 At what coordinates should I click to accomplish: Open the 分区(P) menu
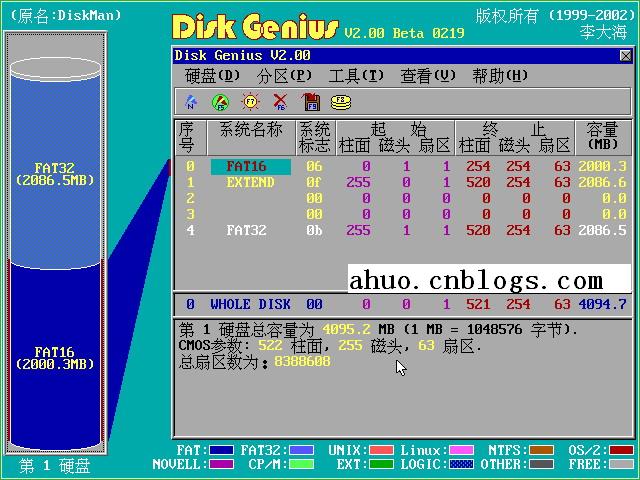pyautogui.click(x=284, y=76)
